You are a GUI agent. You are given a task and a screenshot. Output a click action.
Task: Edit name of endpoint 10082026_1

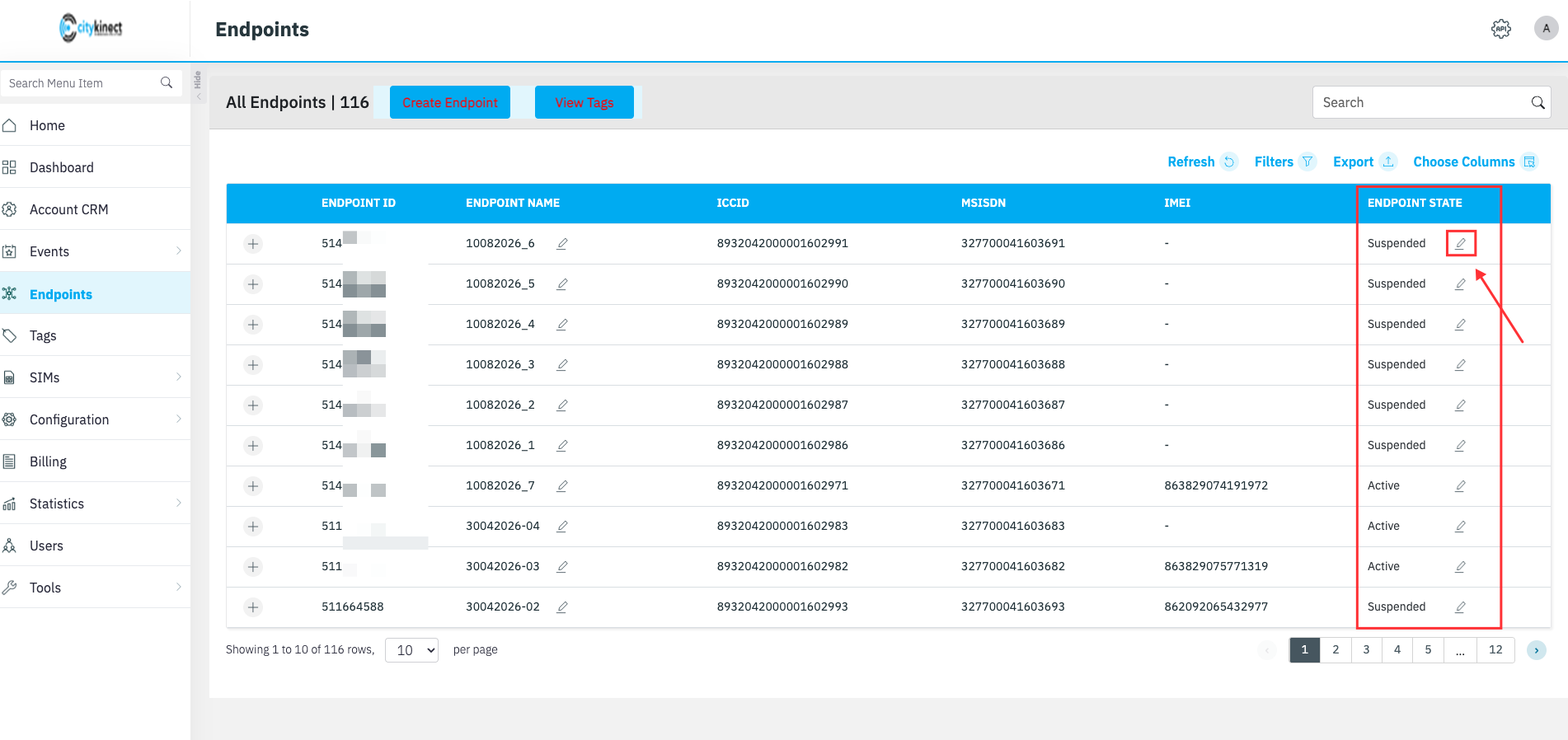(x=562, y=446)
